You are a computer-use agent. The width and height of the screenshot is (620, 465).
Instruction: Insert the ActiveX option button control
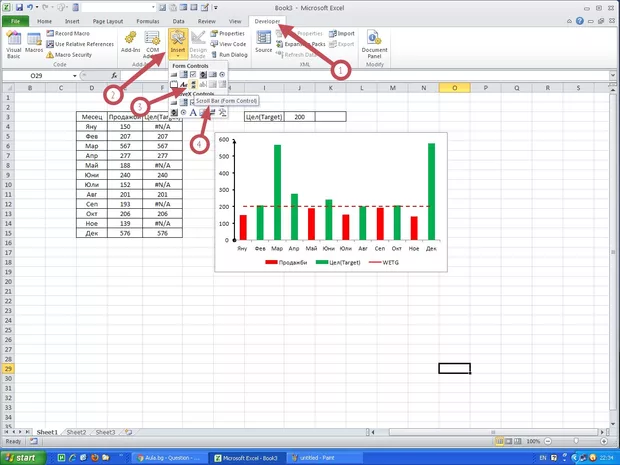[x=183, y=113]
